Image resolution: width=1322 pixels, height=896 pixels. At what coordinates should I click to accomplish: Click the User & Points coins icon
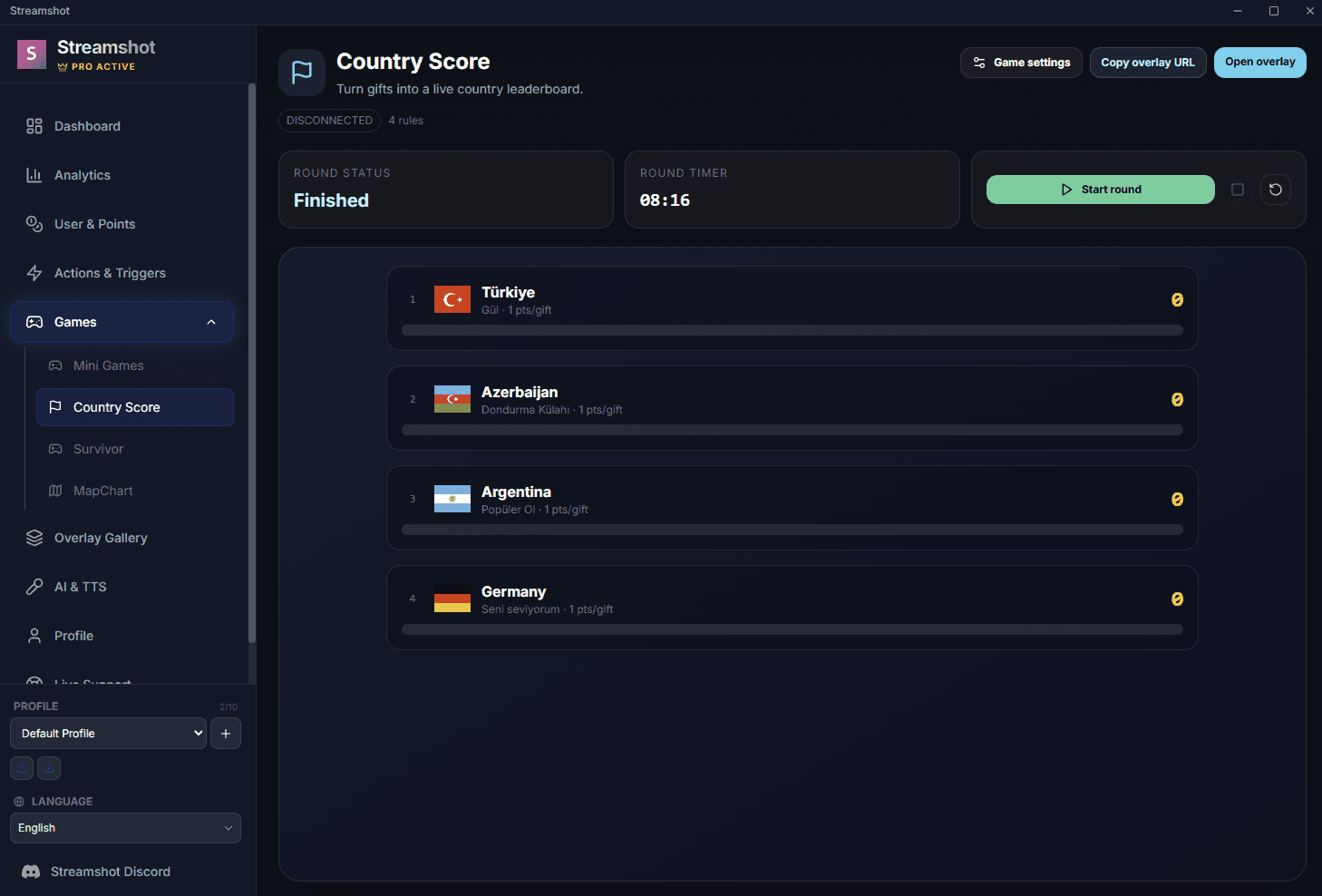[34, 224]
